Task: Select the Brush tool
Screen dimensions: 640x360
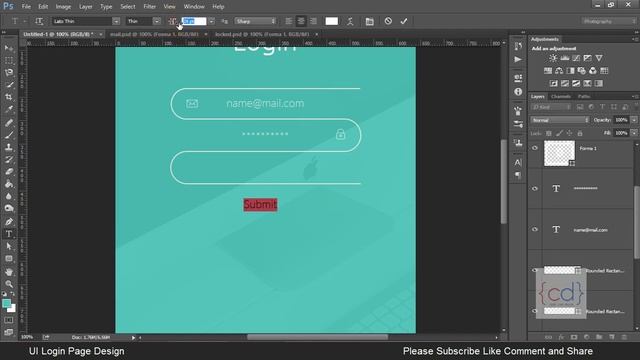Action: click(x=9, y=135)
